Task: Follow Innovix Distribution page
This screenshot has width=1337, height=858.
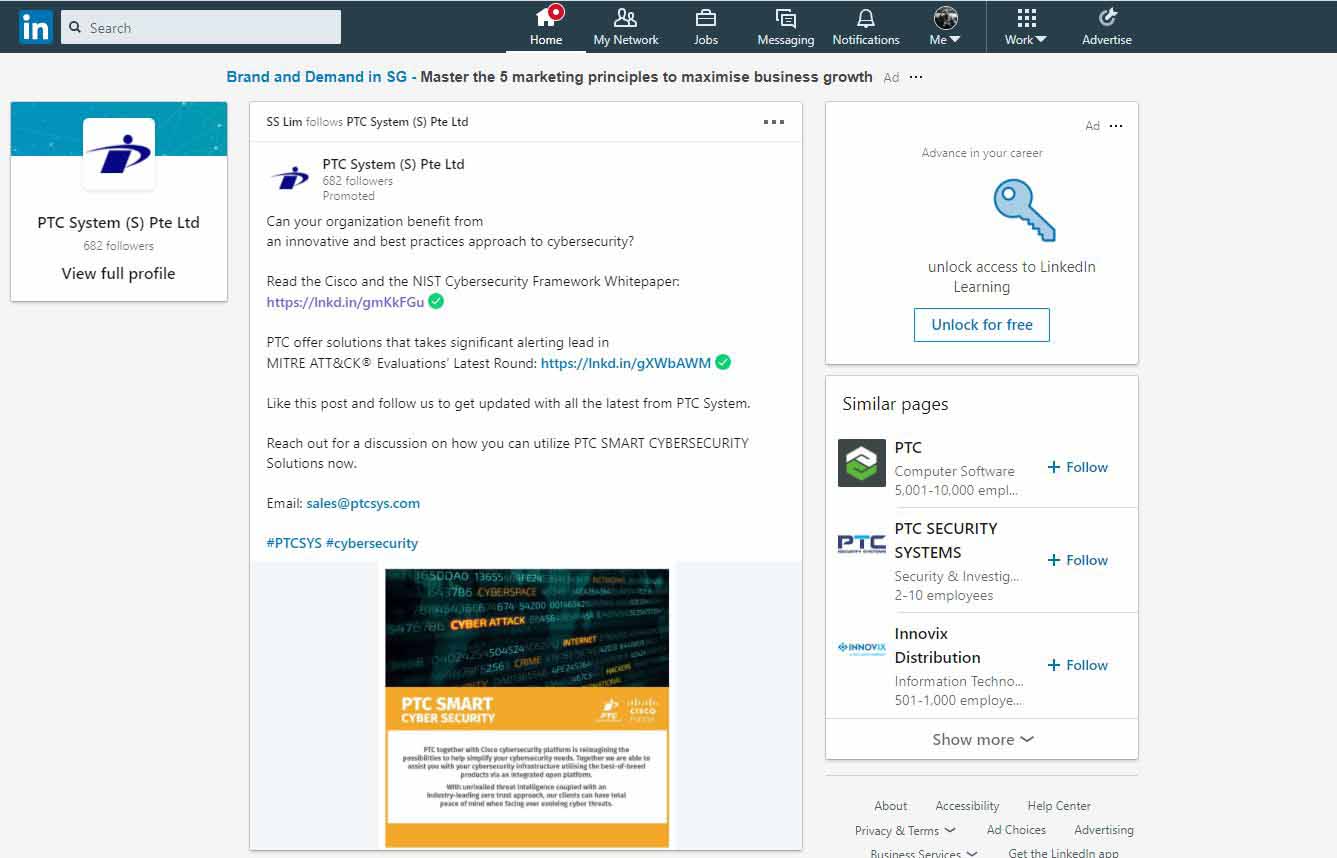Action: pyautogui.click(x=1077, y=665)
